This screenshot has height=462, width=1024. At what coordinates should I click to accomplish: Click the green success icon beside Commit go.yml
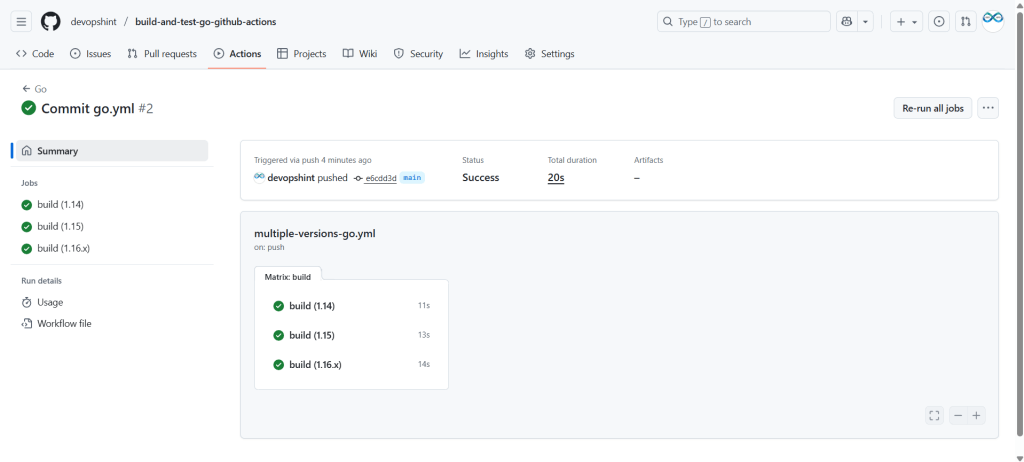click(x=28, y=108)
